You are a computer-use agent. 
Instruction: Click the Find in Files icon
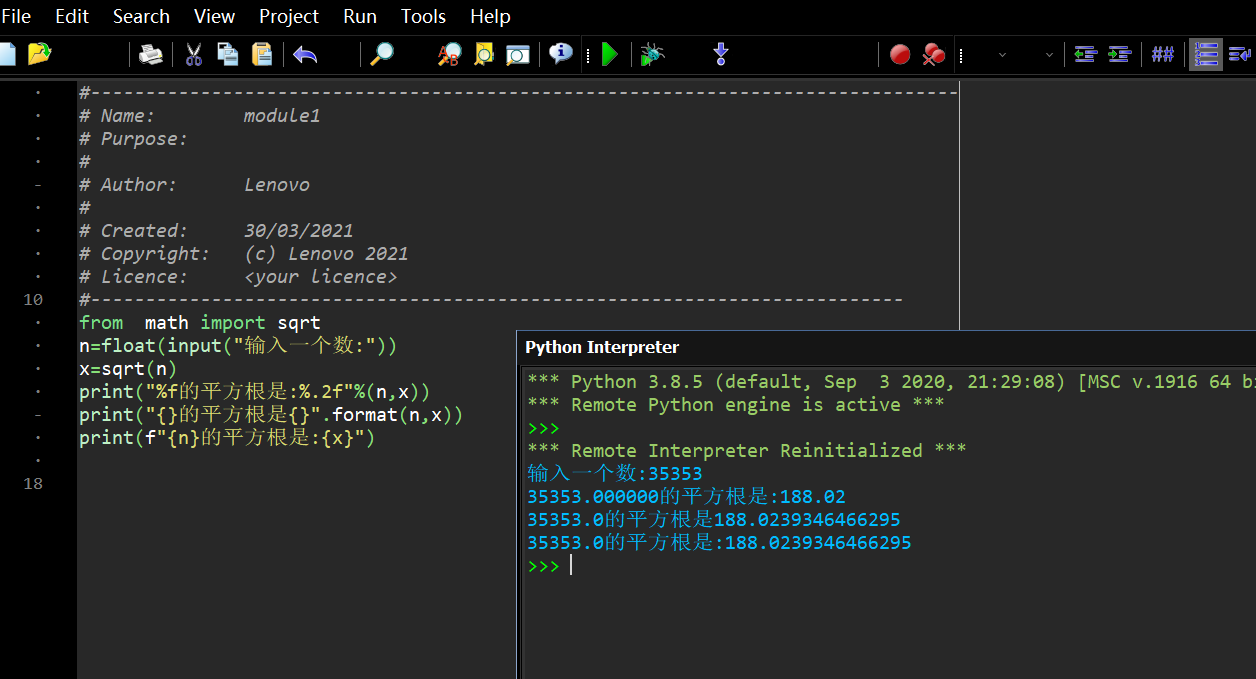(x=484, y=54)
